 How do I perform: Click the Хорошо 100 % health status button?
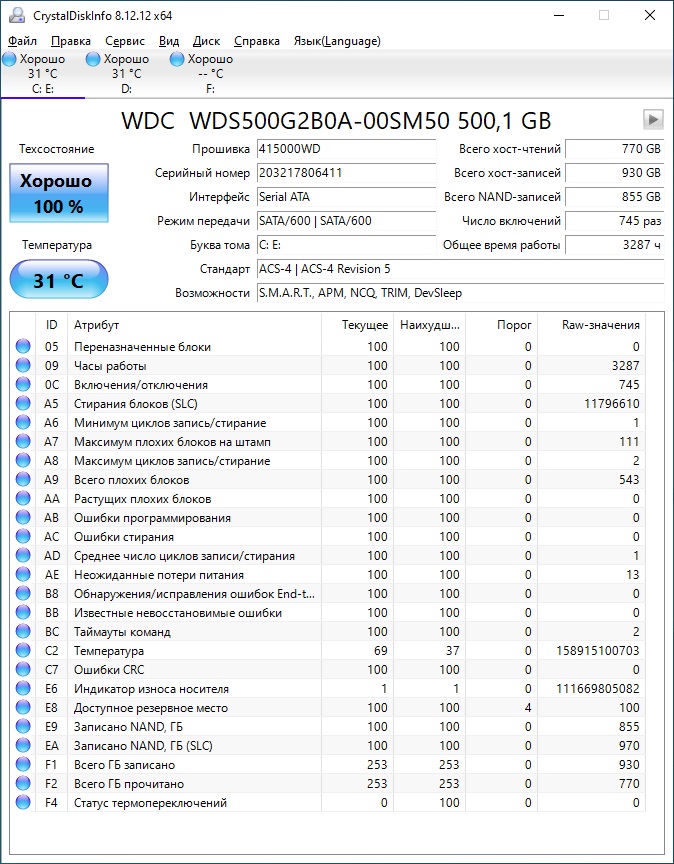pyautogui.click(x=58, y=194)
